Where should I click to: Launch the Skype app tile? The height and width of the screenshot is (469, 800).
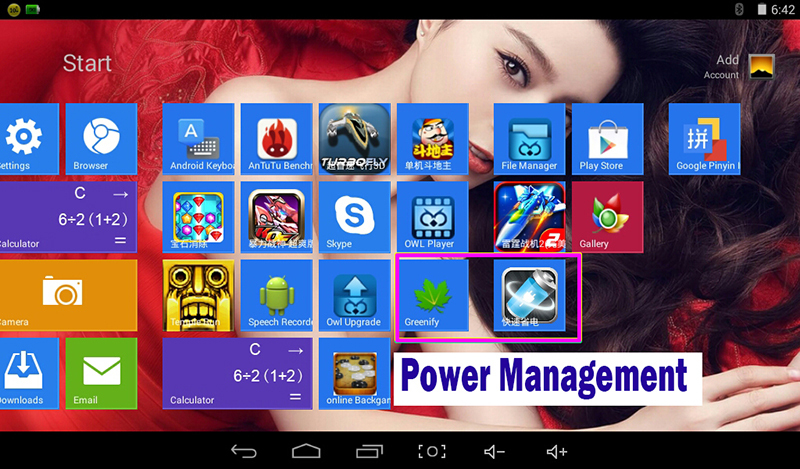click(354, 217)
